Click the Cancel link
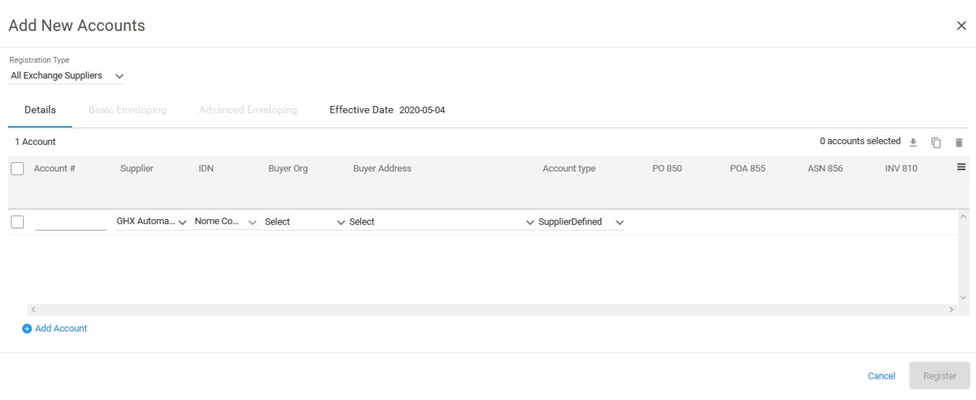 (x=881, y=376)
